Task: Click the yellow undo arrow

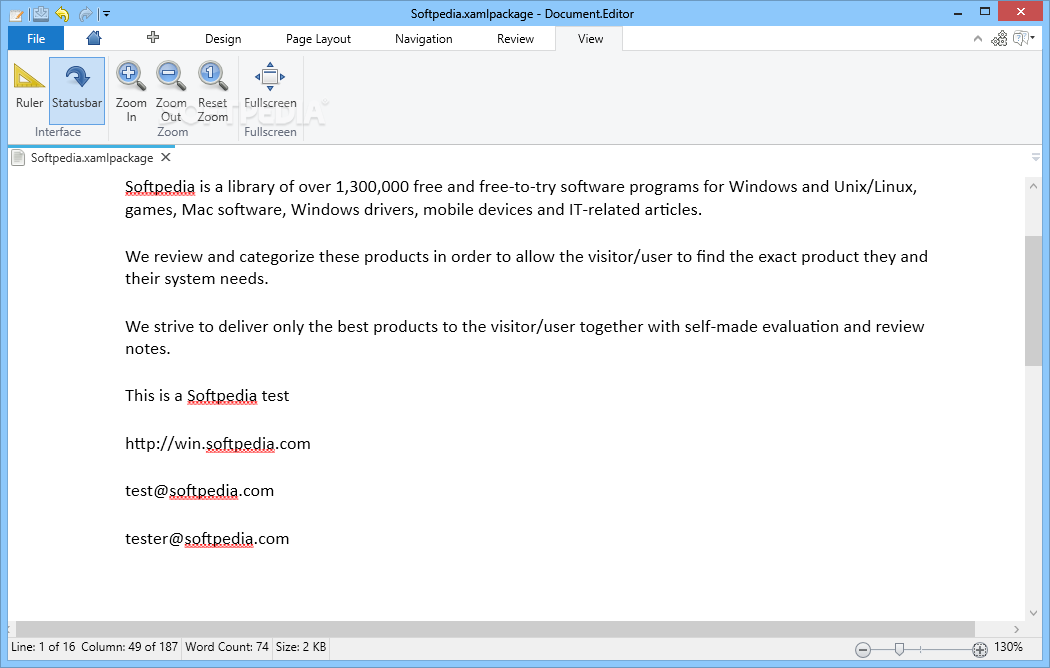Action: (62, 13)
